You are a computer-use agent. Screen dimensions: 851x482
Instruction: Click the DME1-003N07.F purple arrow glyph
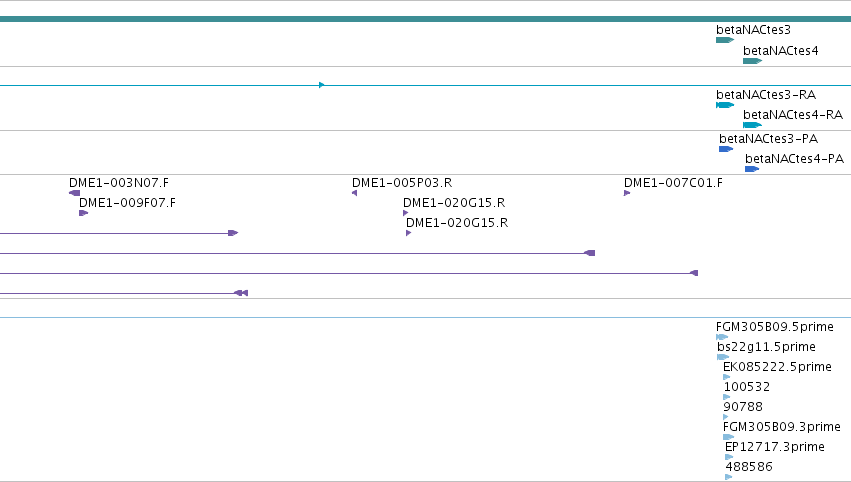(x=74, y=193)
